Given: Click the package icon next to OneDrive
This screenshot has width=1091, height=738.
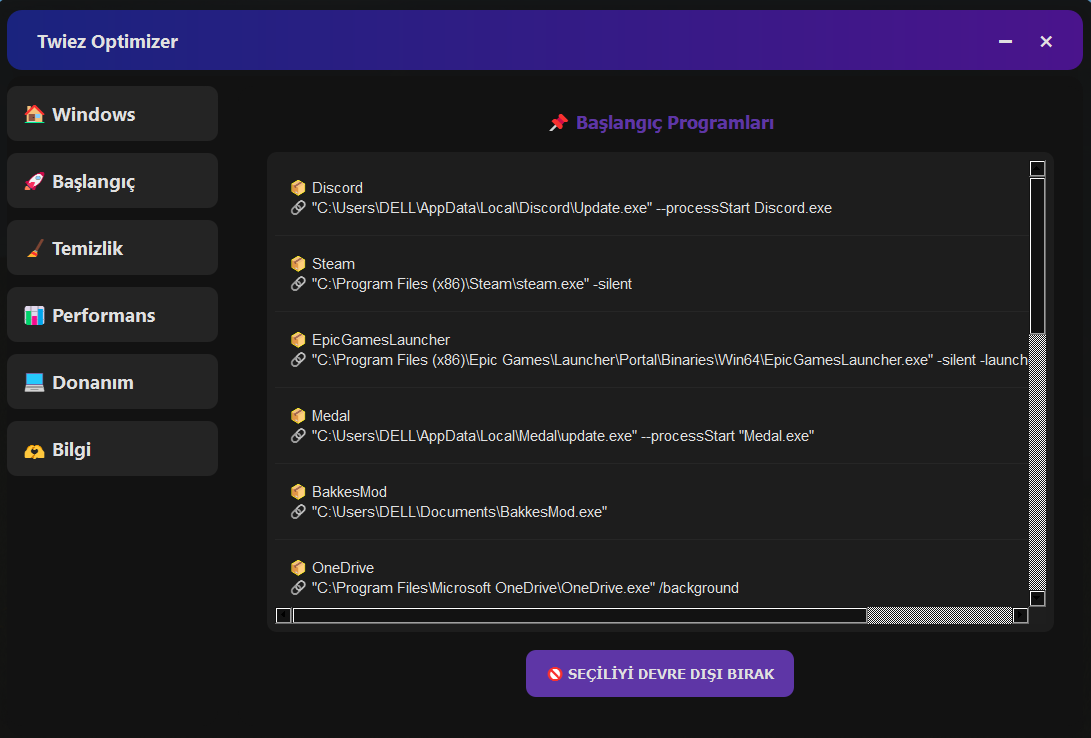Looking at the screenshot, I should click(x=298, y=568).
